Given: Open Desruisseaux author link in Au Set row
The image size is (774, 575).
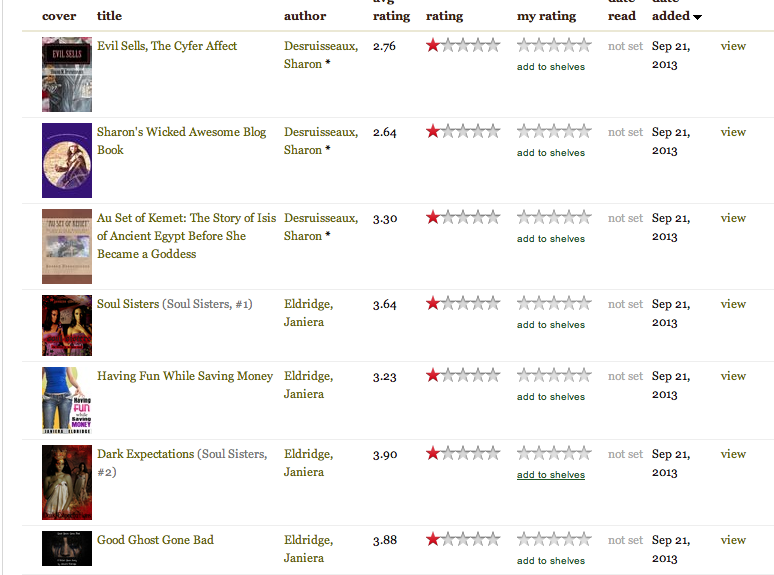Looking at the screenshot, I should point(321,227).
